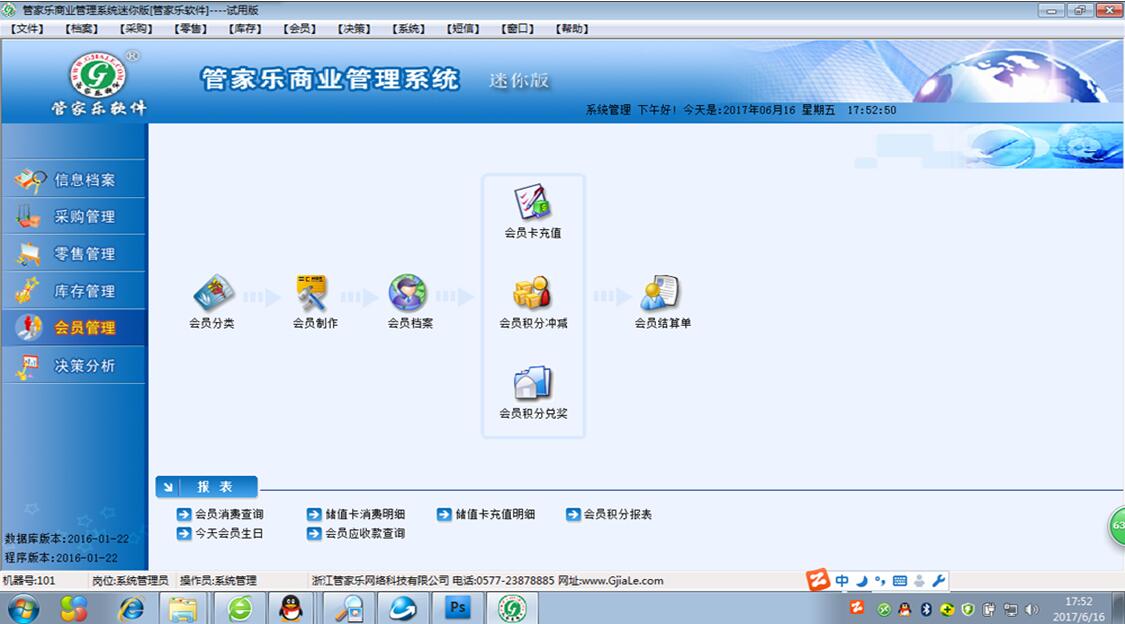1125x624 pixels.
Task: Open the 【库存】 menu
Action: (245, 29)
